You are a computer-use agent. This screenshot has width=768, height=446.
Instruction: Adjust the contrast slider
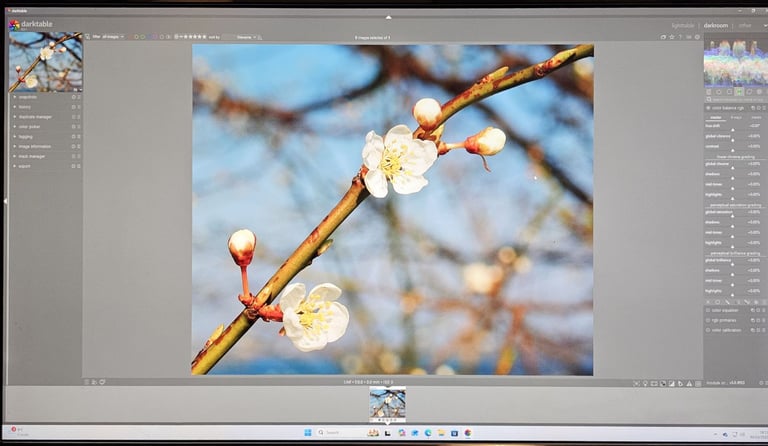(x=733, y=146)
